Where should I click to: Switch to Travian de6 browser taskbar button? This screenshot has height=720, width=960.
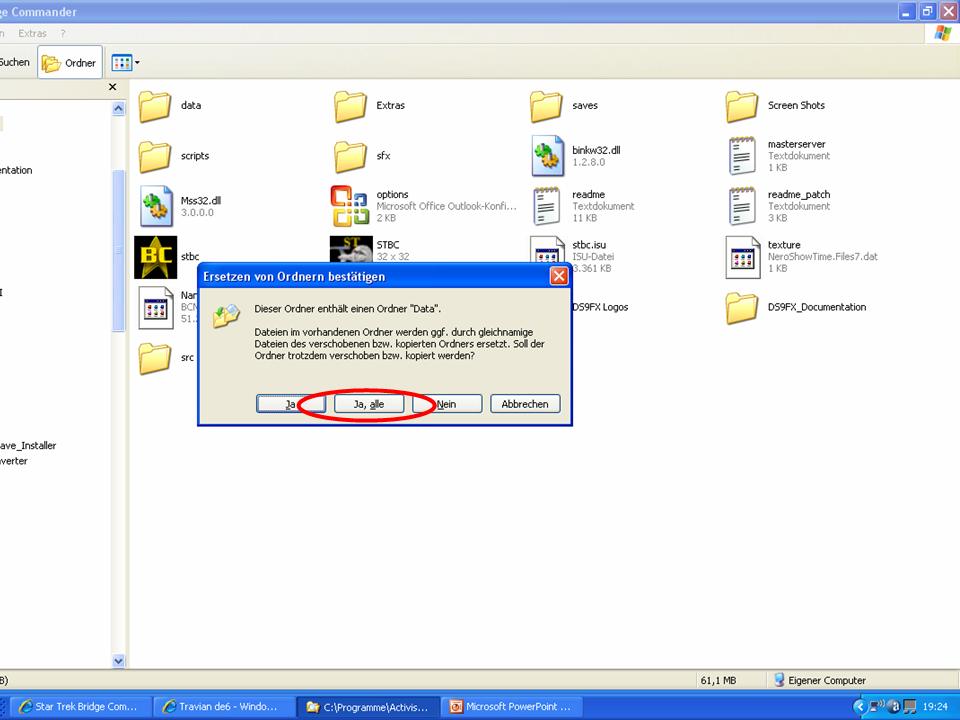[220, 707]
